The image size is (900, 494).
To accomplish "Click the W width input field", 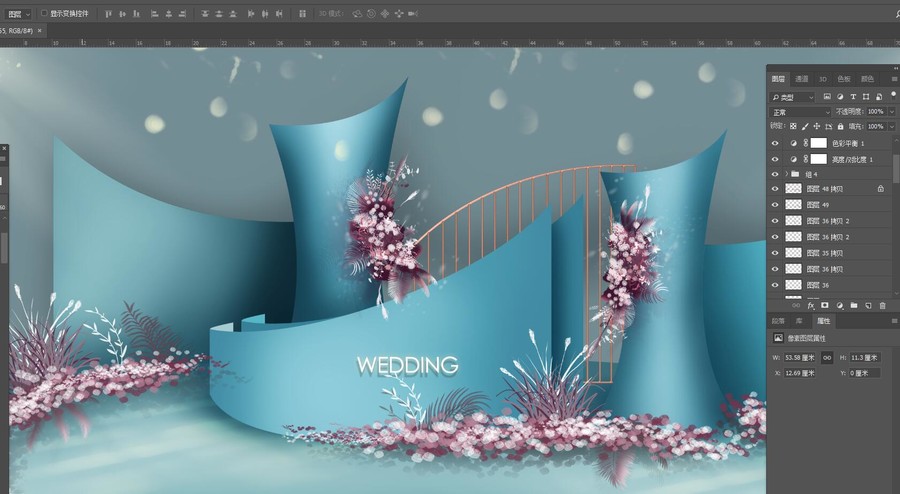I will pyautogui.click(x=800, y=357).
